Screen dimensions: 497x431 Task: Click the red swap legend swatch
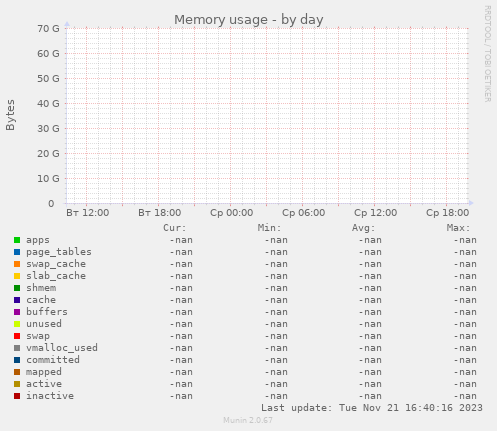[17, 336]
